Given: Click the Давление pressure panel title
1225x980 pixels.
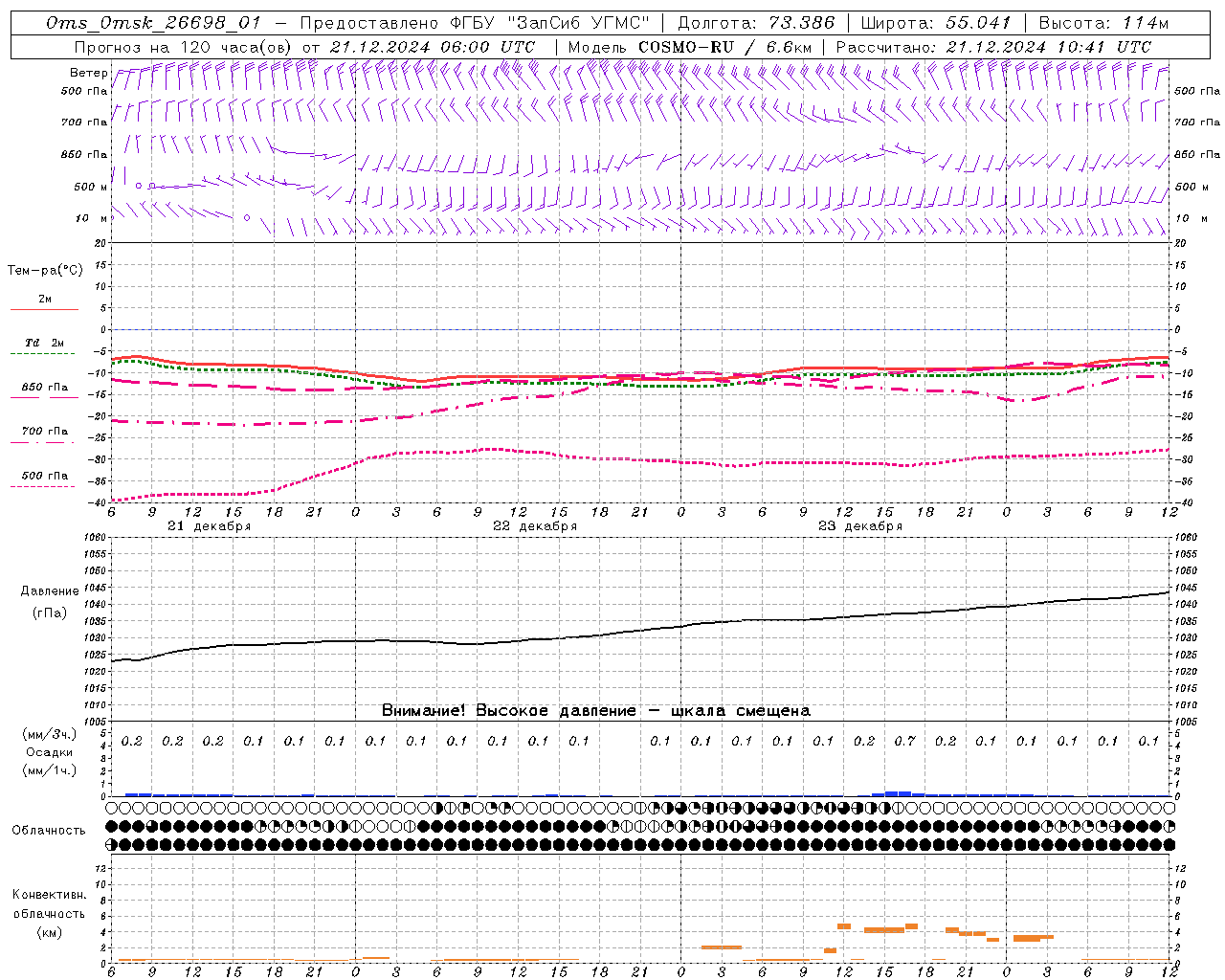Looking at the screenshot, I should coord(50,591).
